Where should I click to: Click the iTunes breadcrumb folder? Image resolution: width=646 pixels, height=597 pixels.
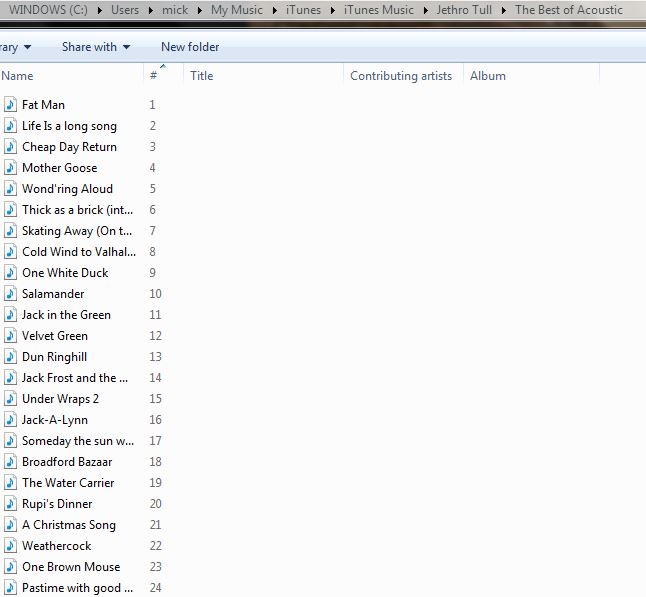tap(303, 10)
